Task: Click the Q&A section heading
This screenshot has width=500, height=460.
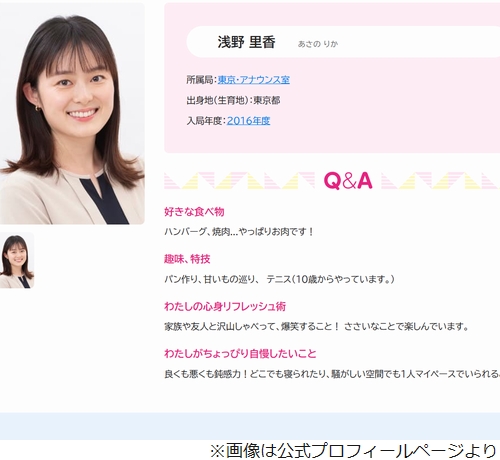Action: coord(348,180)
